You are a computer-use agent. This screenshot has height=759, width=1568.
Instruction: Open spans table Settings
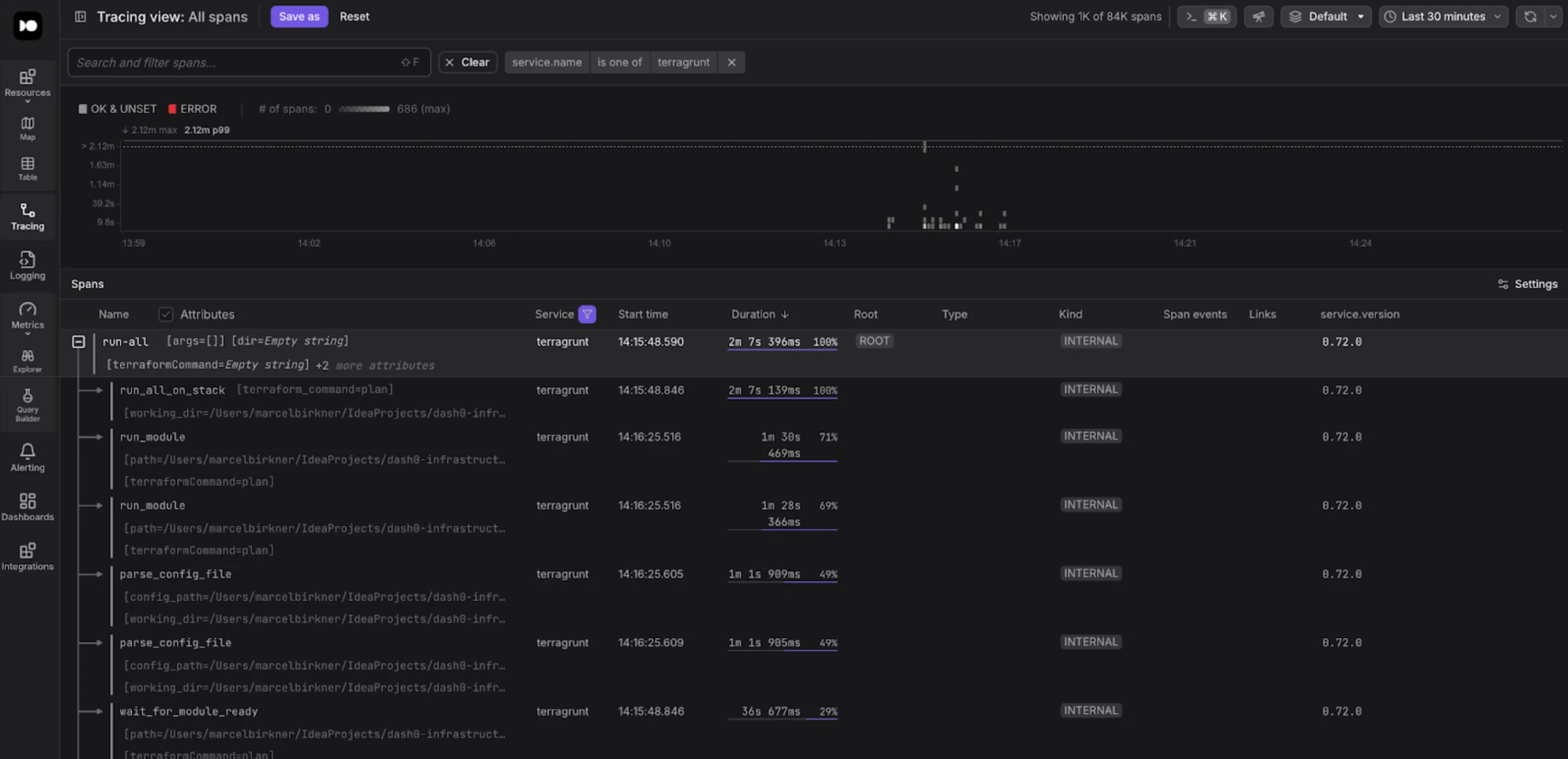(1527, 284)
